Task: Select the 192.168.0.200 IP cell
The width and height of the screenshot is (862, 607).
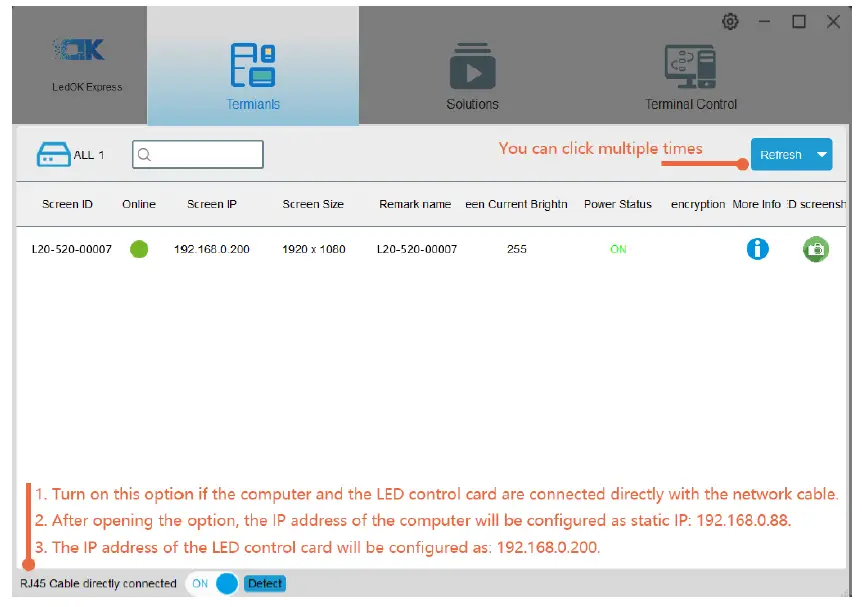Action: 212,249
